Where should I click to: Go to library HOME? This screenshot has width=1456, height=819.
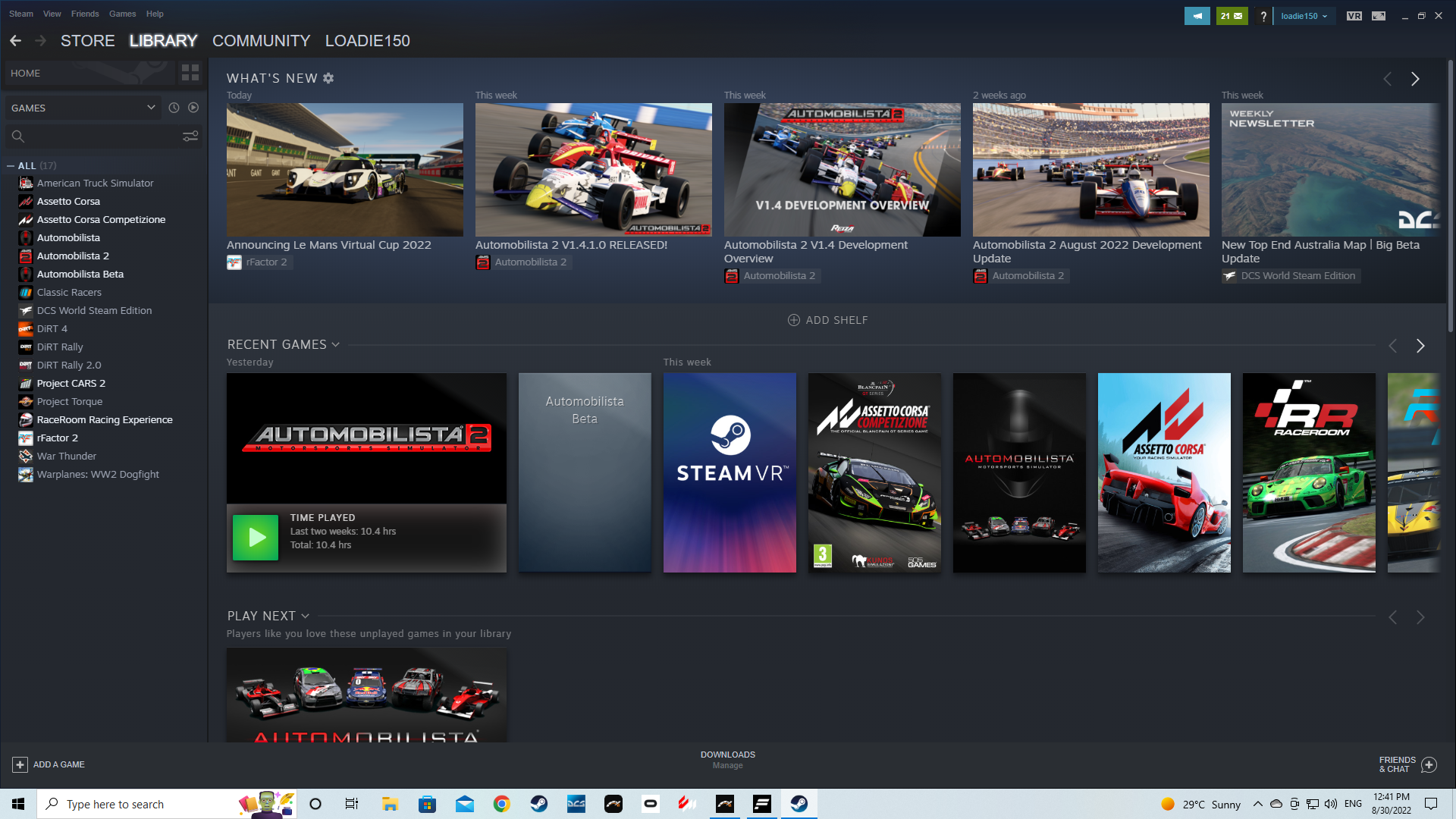coord(89,73)
